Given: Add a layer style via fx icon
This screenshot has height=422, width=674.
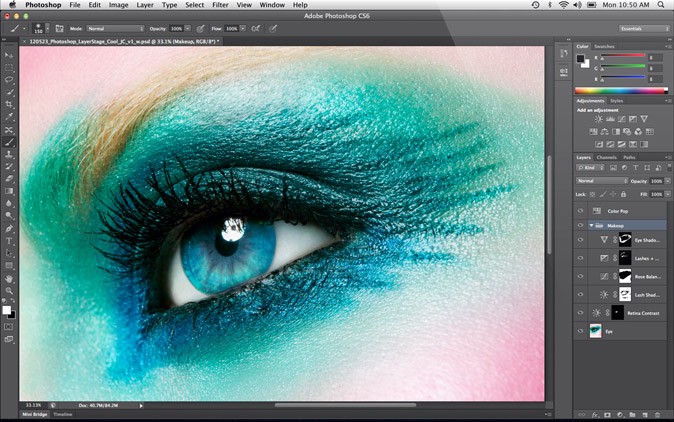Looking at the screenshot, I should pos(594,413).
